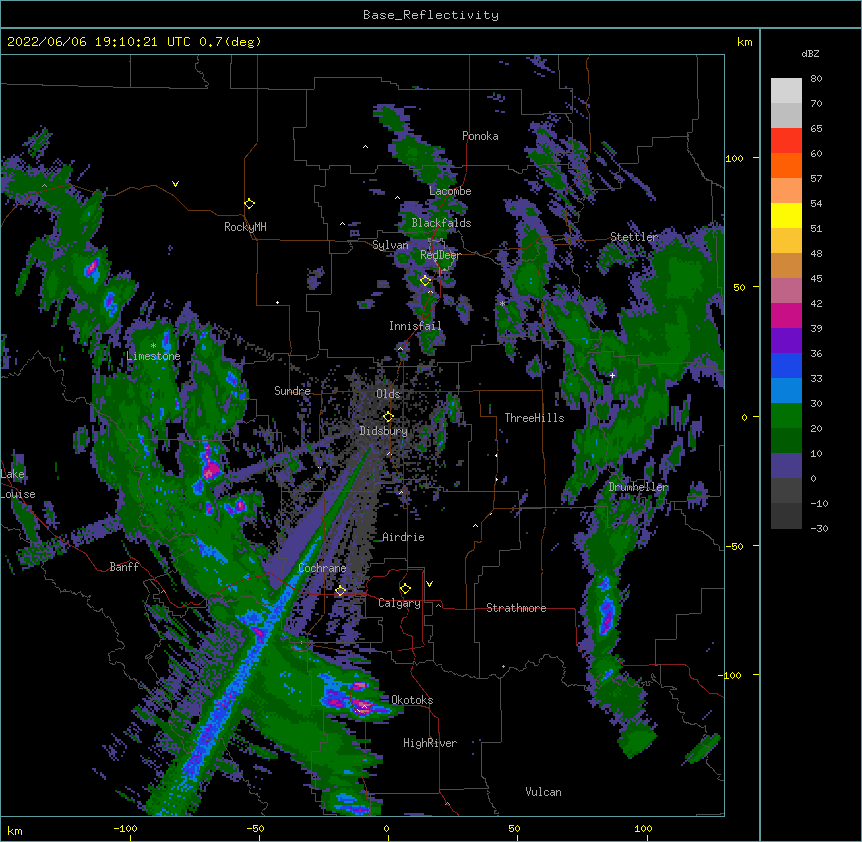
Task: Click the yellow diamond marker above RockyMH
Action: click(250, 204)
